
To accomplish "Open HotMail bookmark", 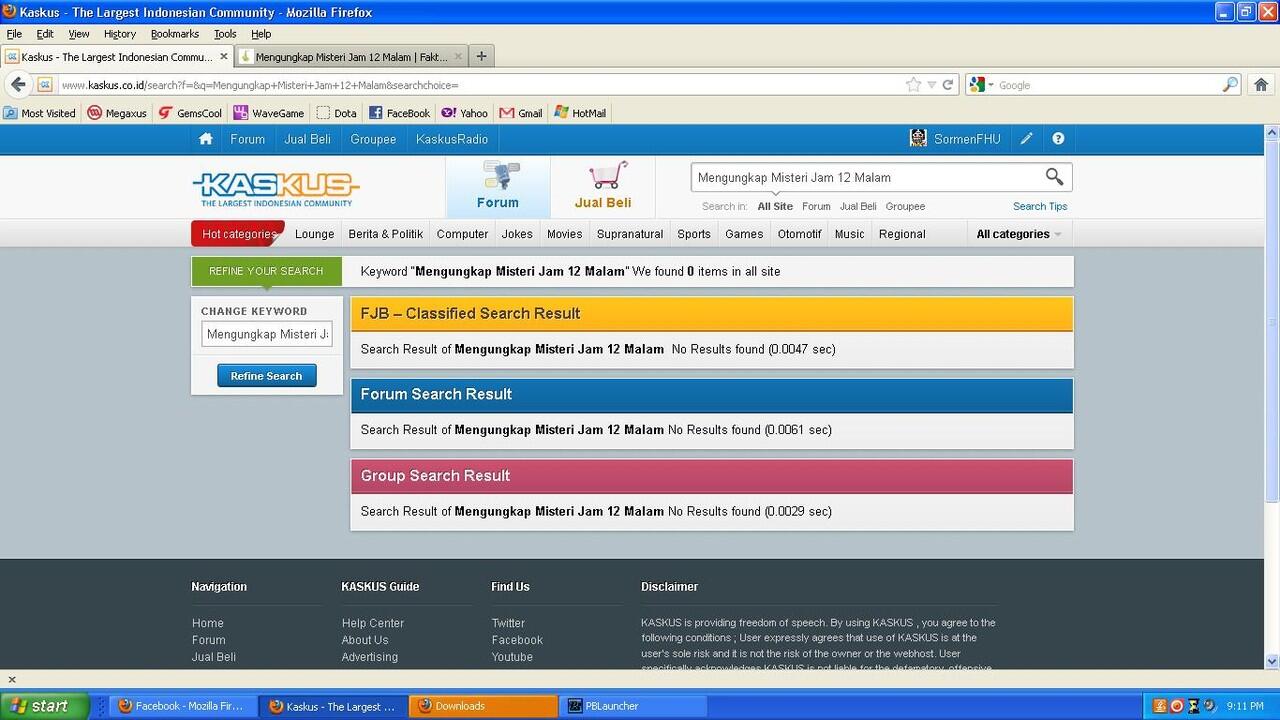I will coord(580,113).
